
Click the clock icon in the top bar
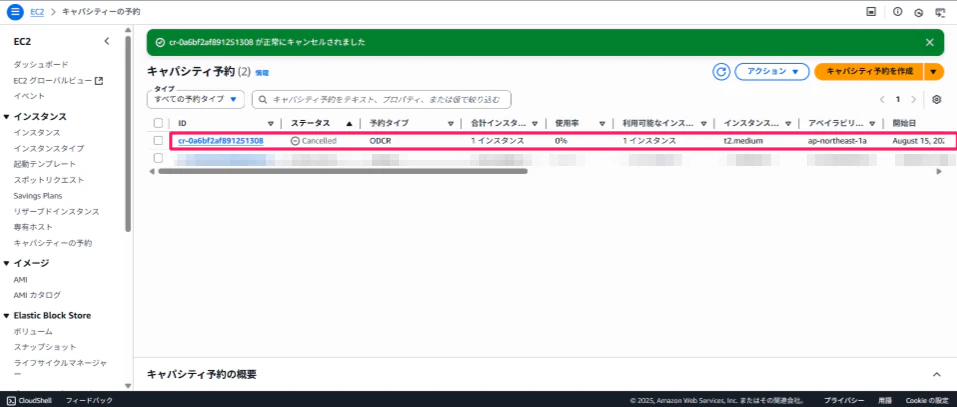tap(919, 12)
